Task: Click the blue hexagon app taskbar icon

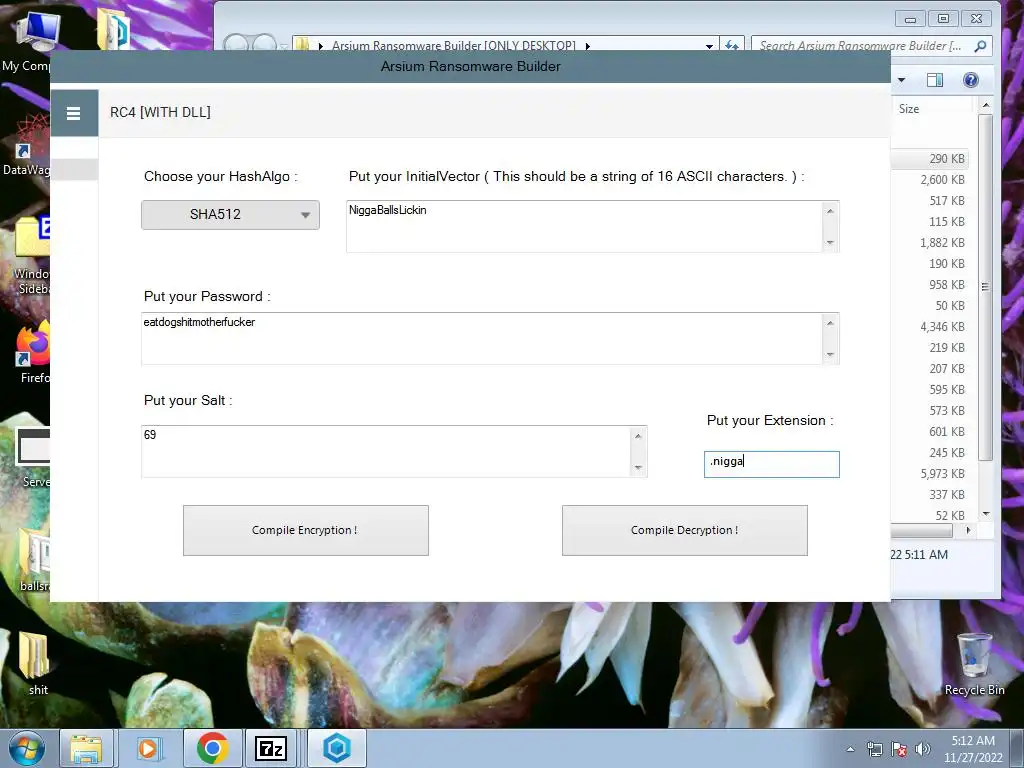Action: tap(337, 748)
